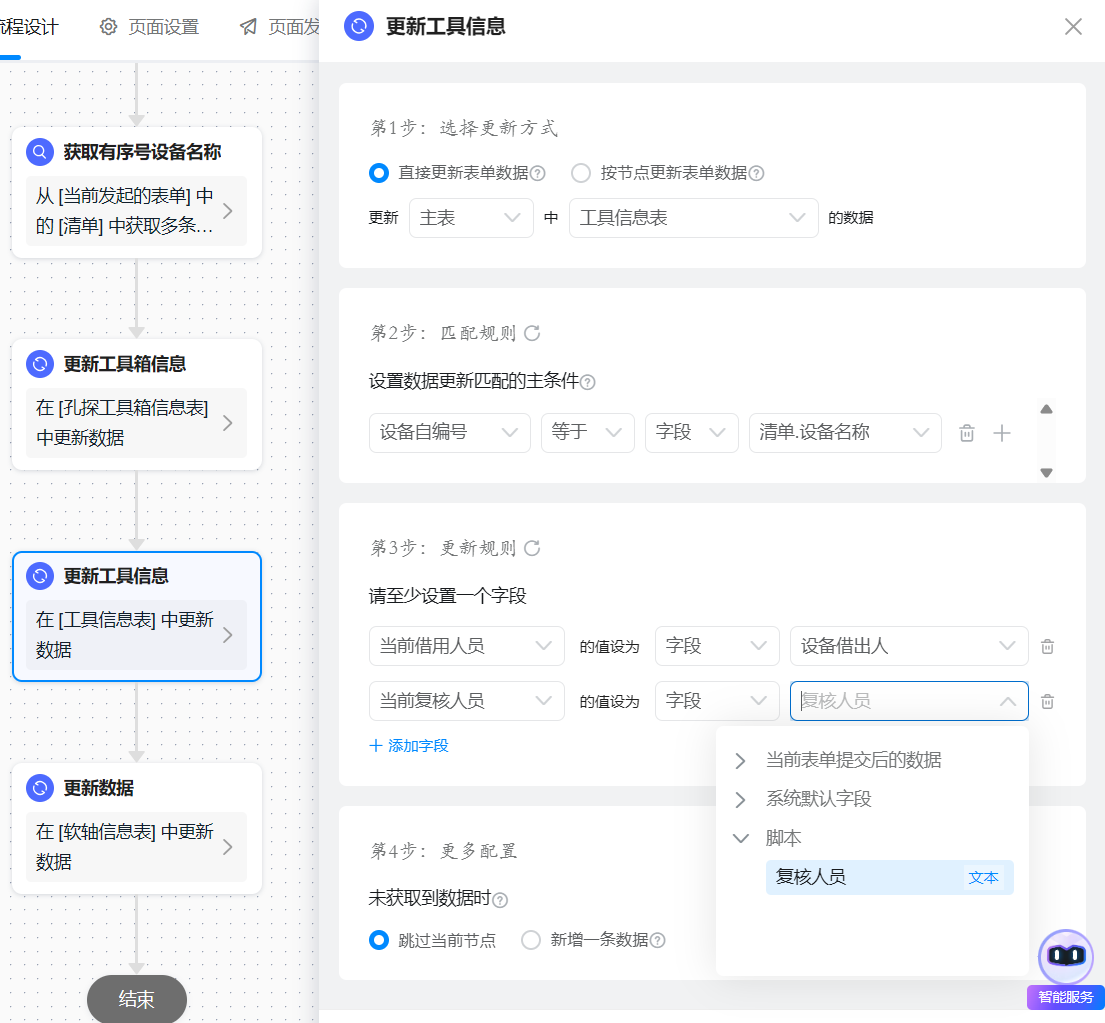Open the 获取有序号设备名称 node description
Viewport: 1105px width, 1023px height.
click(136, 211)
